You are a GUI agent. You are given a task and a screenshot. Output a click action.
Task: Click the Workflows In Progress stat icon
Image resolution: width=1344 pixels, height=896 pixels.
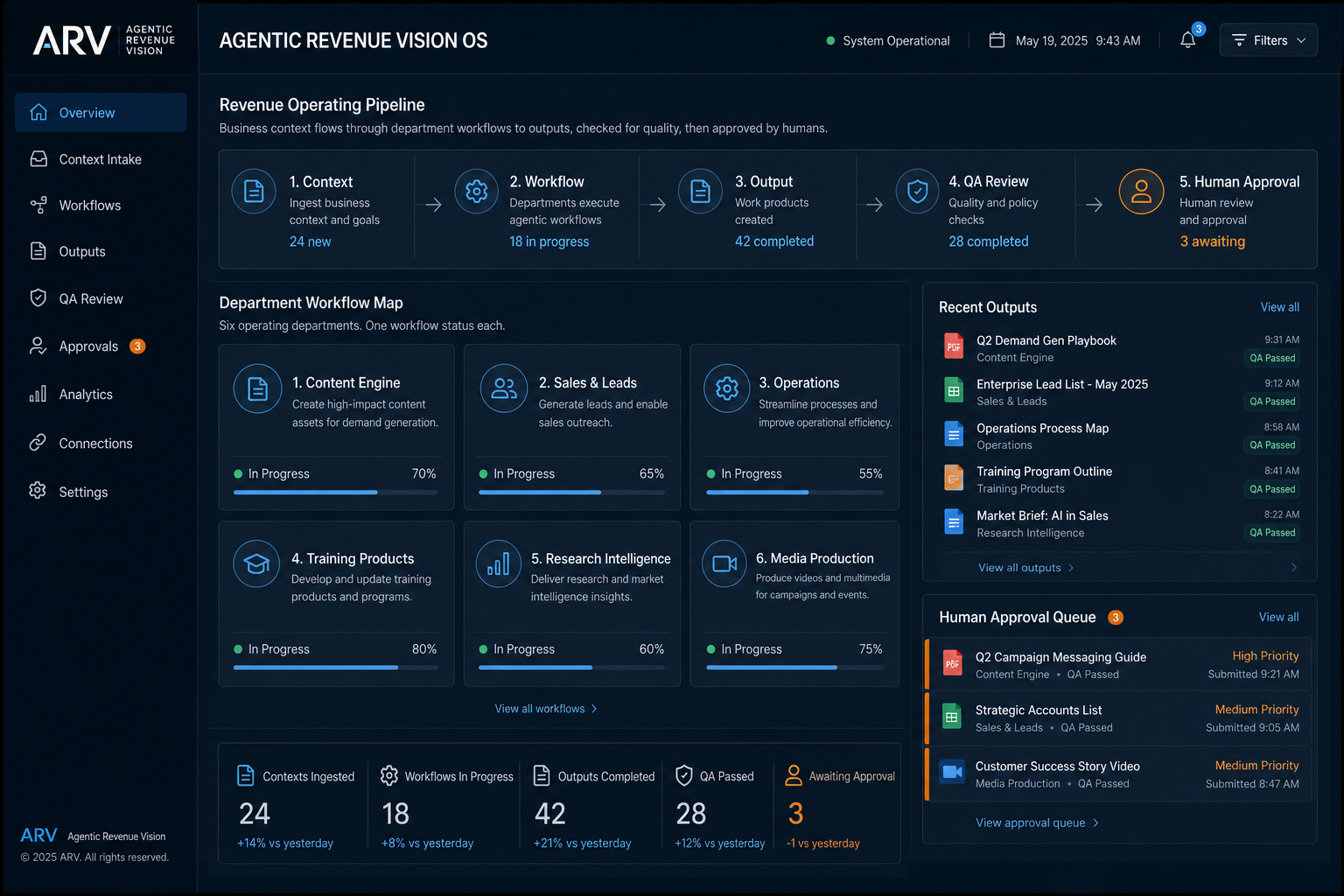point(389,775)
